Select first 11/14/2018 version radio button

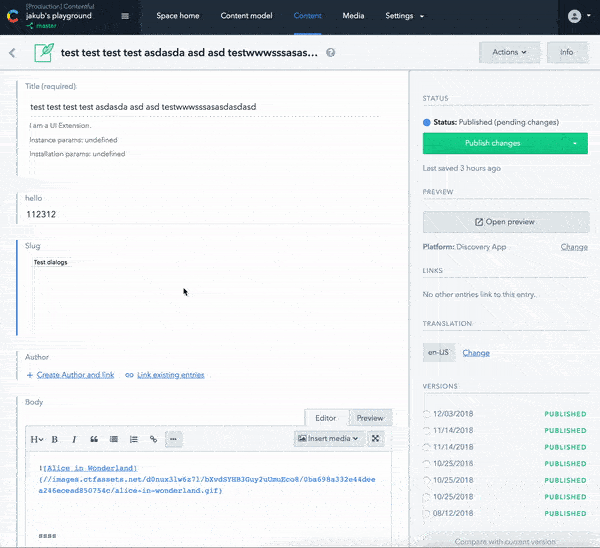pos(427,431)
